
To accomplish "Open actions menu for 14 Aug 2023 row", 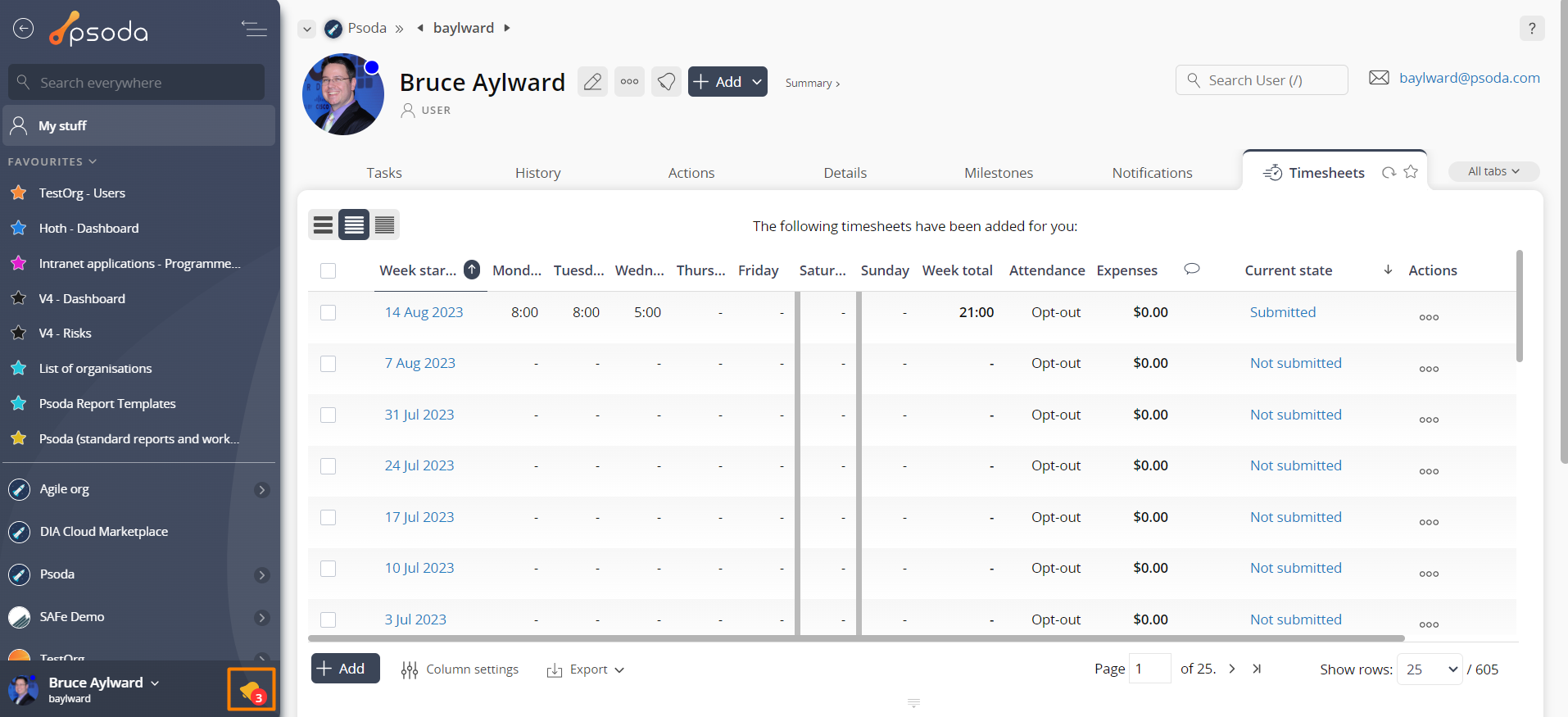I will pyautogui.click(x=1429, y=317).
